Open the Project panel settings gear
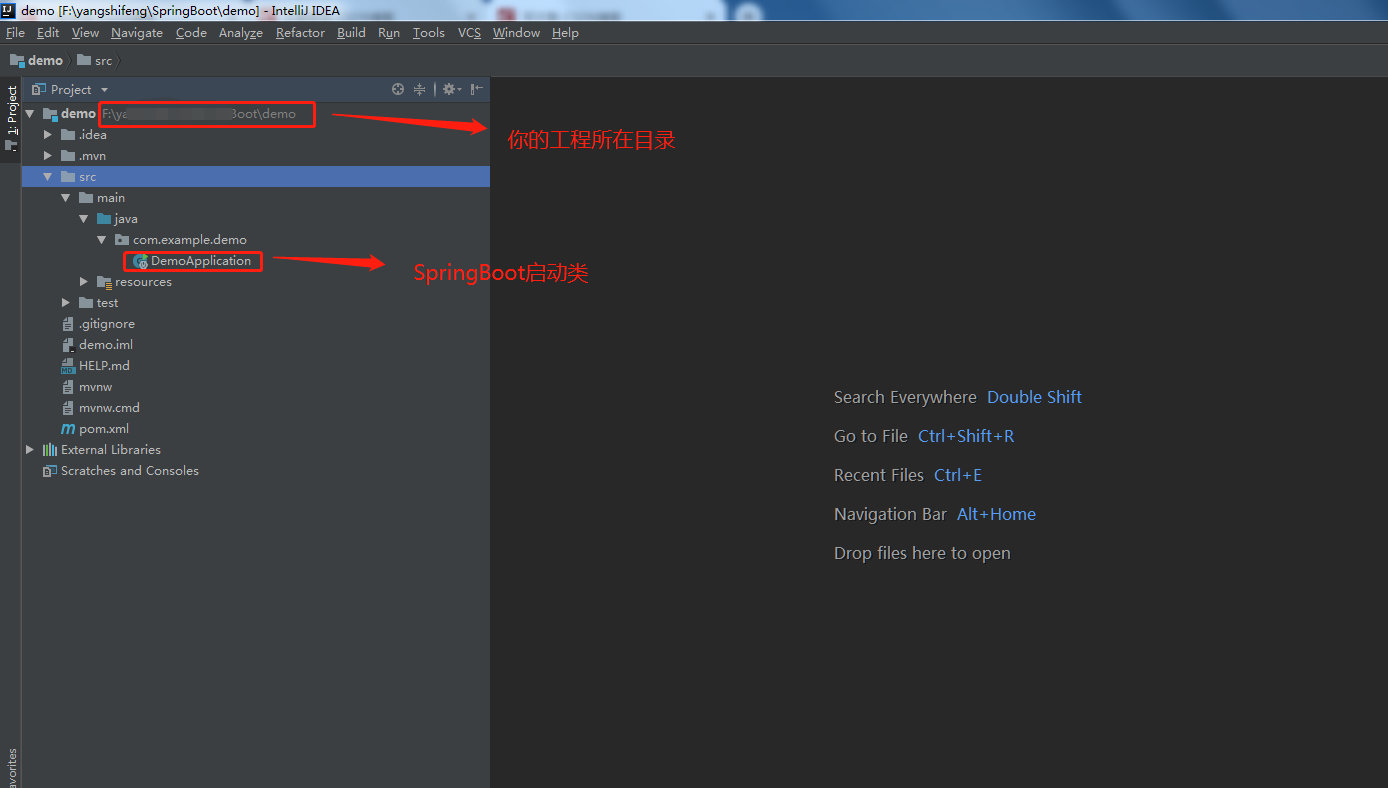This screenshot has height=788, width=1388. [450, 89]
